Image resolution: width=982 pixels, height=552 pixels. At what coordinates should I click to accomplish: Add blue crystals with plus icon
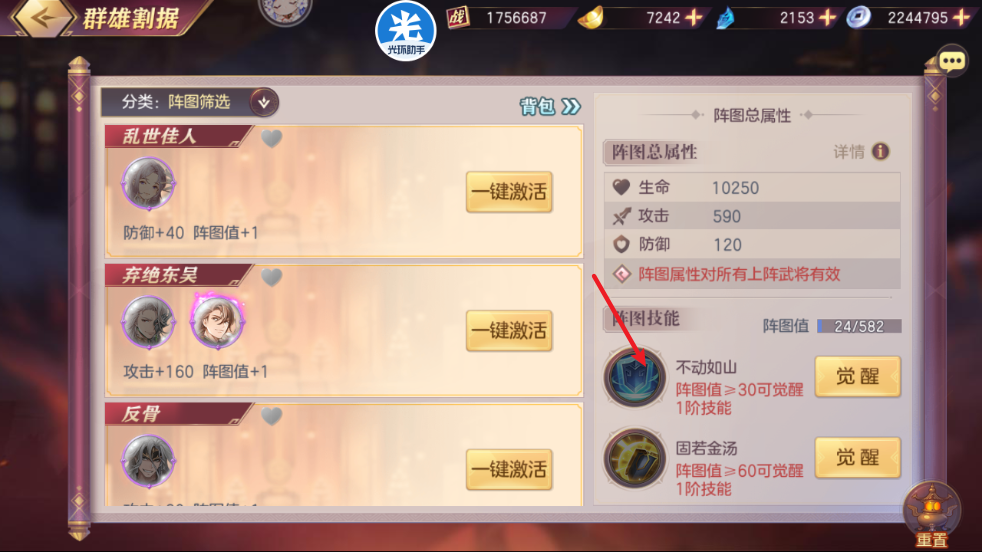point(828,18)
